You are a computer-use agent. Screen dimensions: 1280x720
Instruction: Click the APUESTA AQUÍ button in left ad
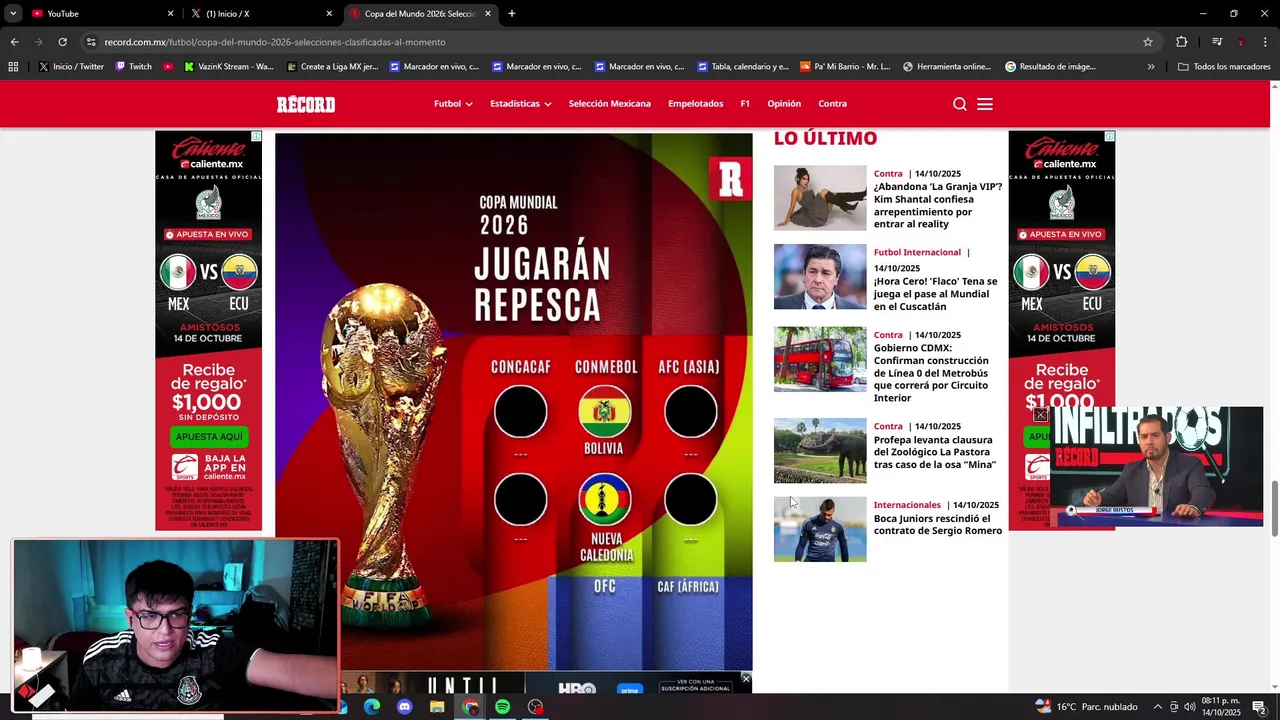pos(209,437)
